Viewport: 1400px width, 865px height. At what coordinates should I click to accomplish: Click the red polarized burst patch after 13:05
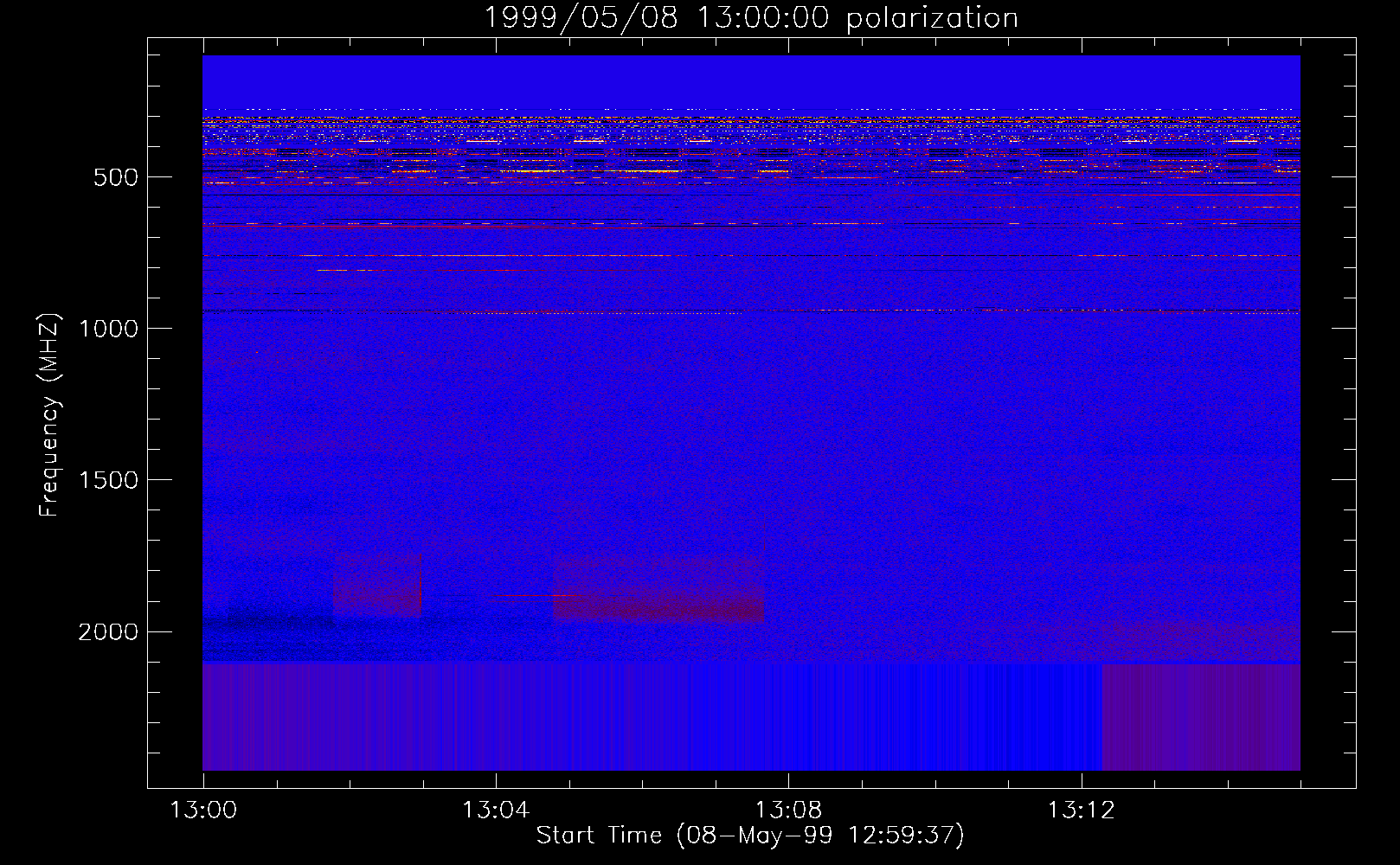[x=659, y=589]
